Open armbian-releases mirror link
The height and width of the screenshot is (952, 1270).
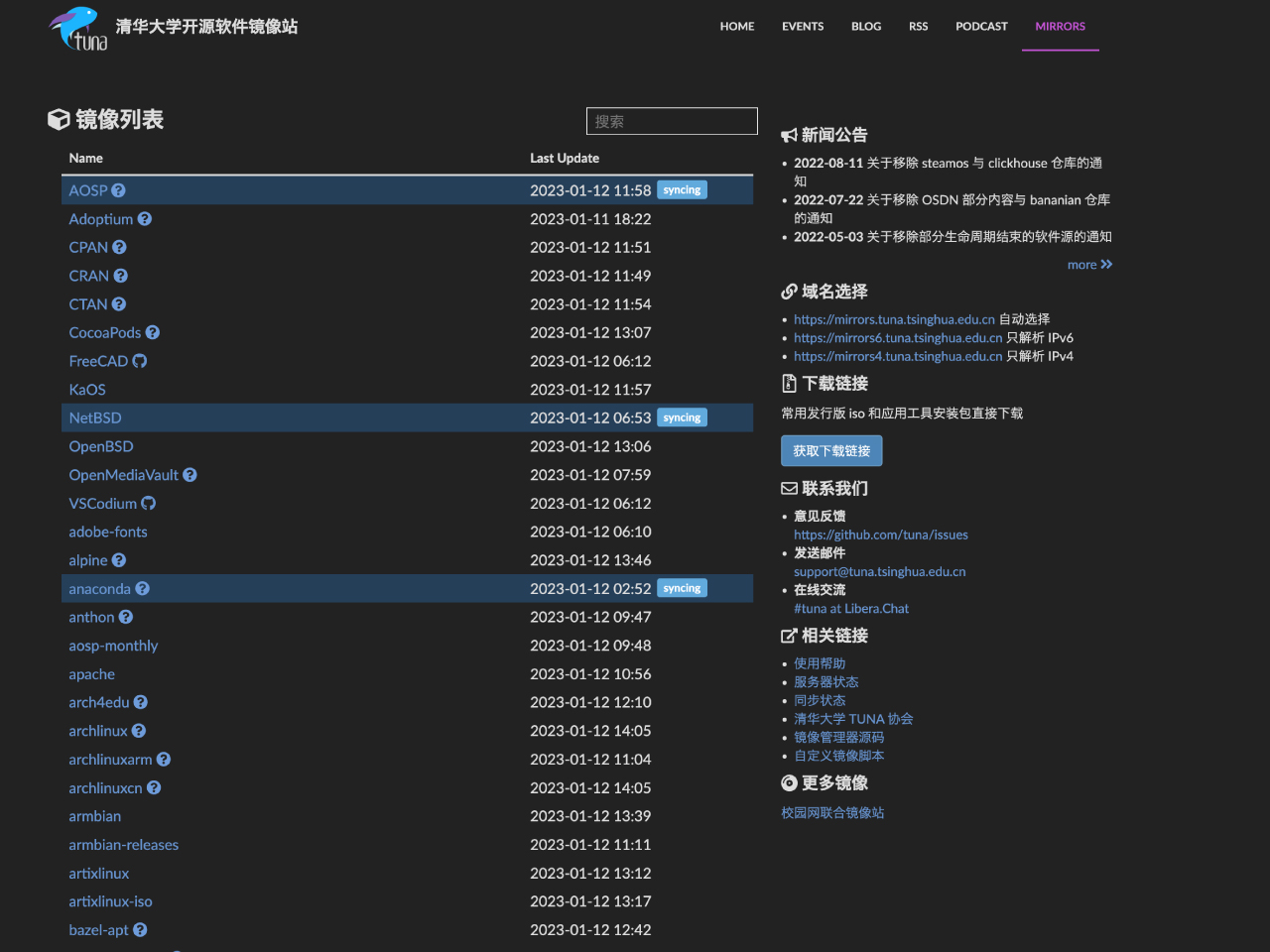click(x=124, y=845)
